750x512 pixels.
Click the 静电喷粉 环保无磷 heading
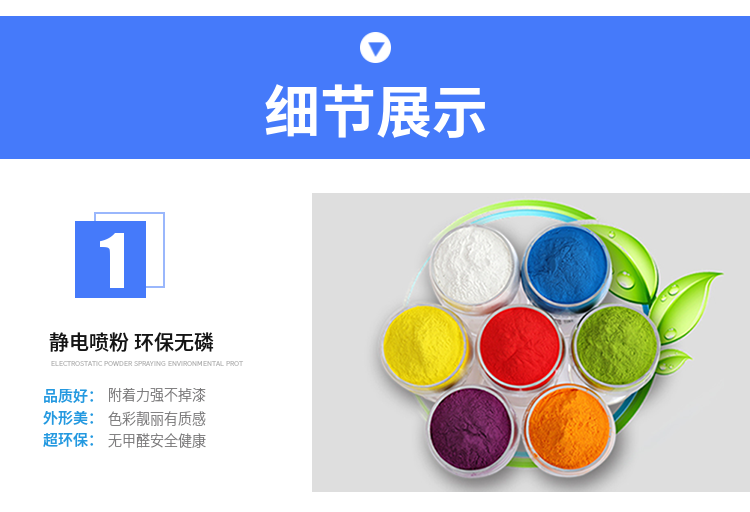(132, 343)
